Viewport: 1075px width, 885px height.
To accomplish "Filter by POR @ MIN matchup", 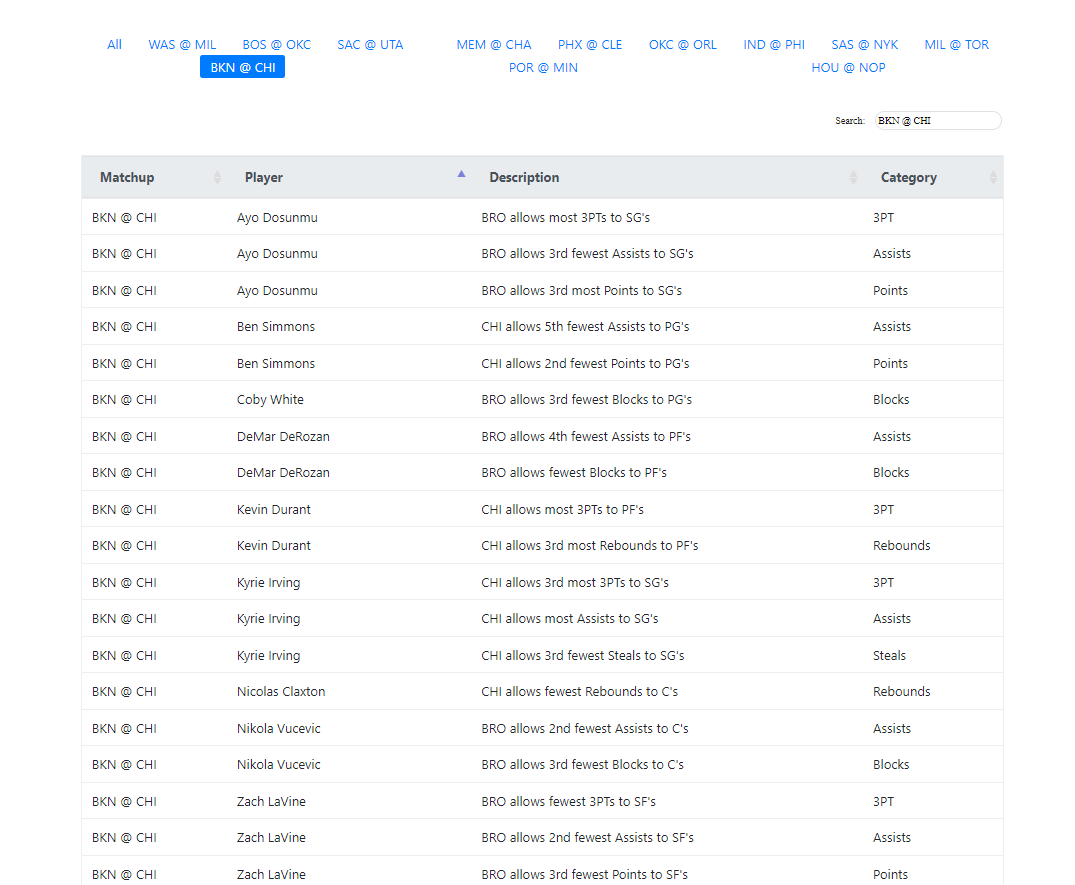I will coord(543,68).
